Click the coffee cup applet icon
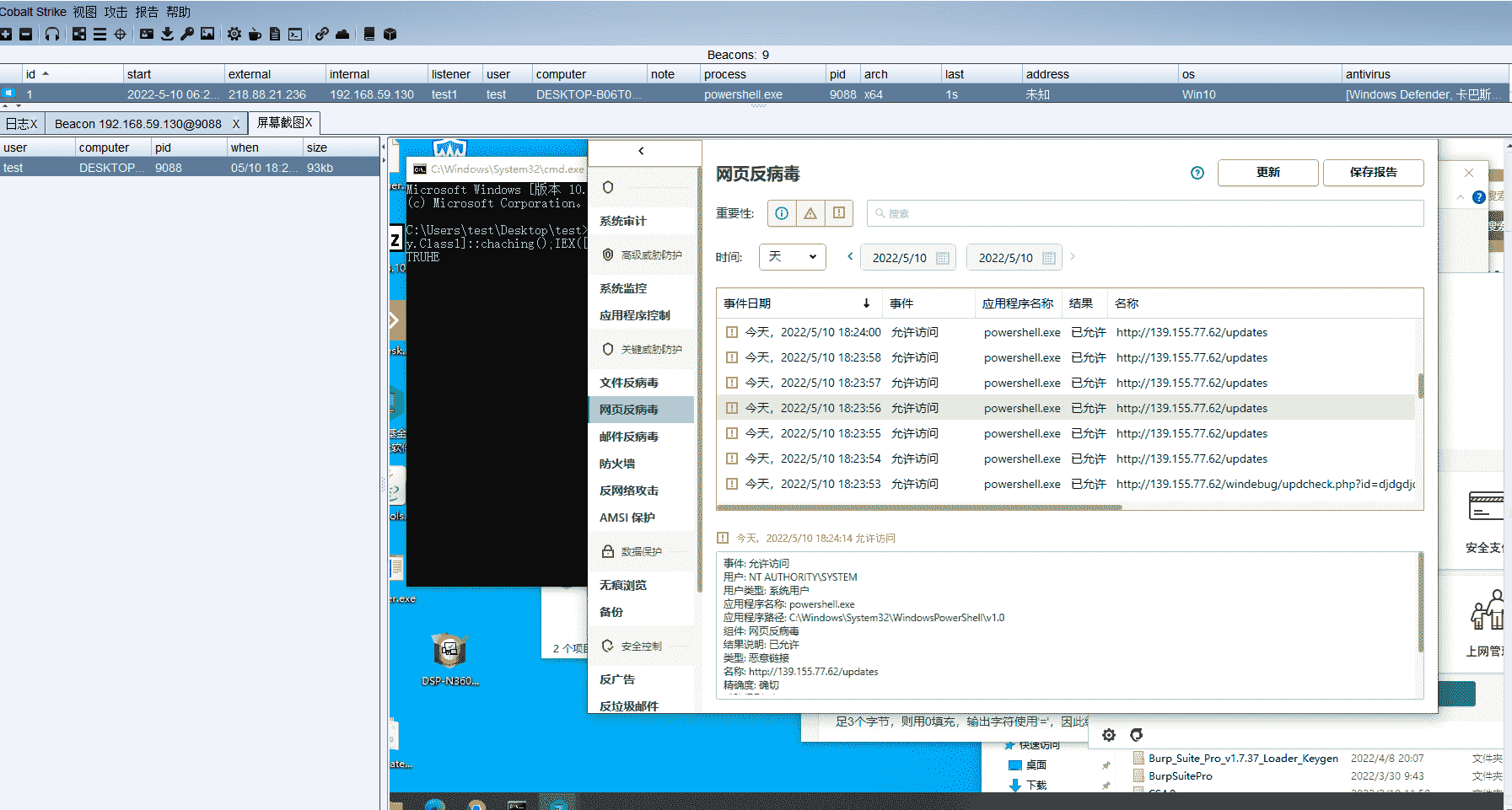The width and height of the screenshot is (1512, 810). tap(255, 34)
